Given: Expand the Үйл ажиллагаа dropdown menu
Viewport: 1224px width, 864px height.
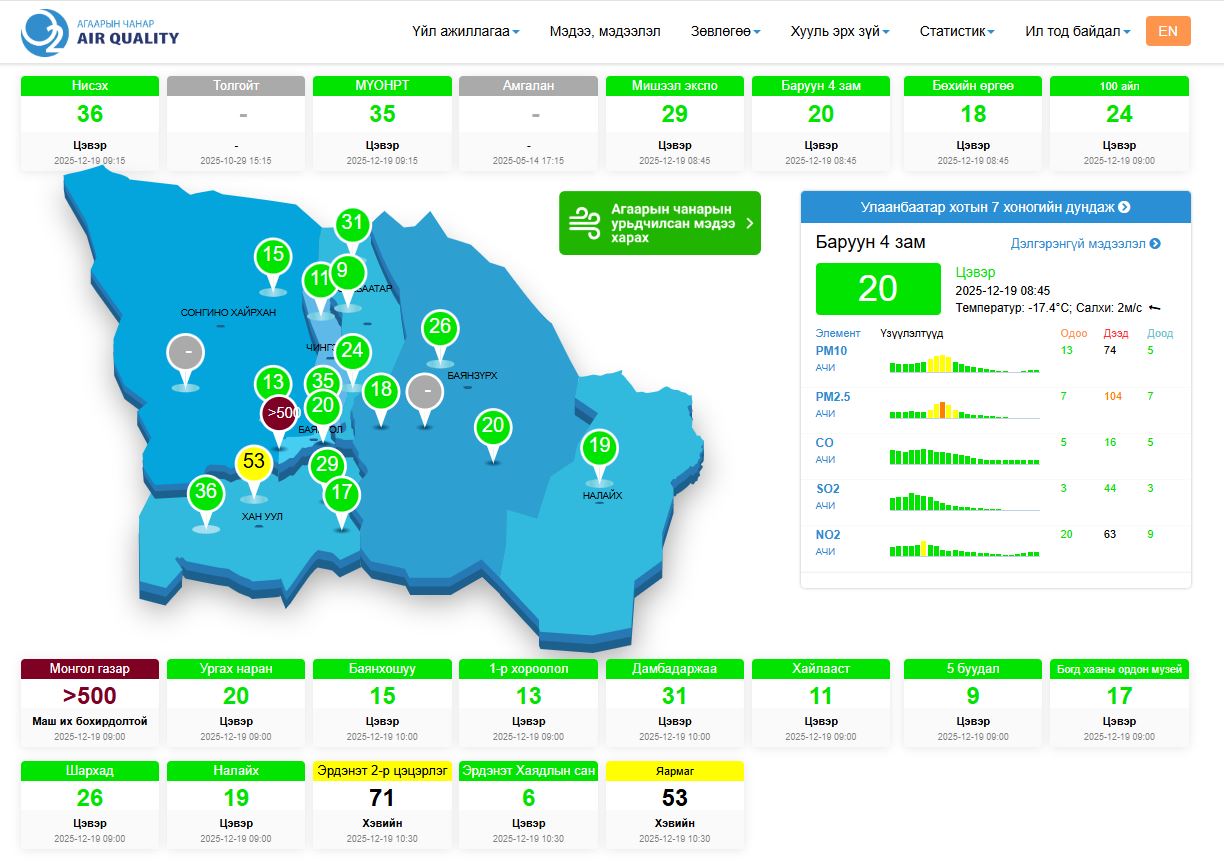Looking at the screenshot, I should 465,31.
